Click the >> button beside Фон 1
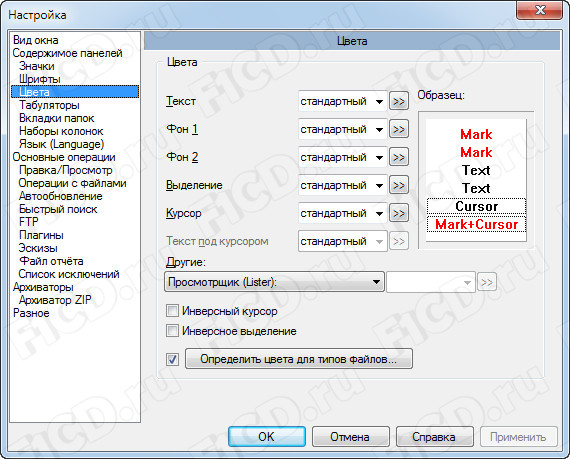Viewport: 570px width, 459px height. [x=399, y=129]
